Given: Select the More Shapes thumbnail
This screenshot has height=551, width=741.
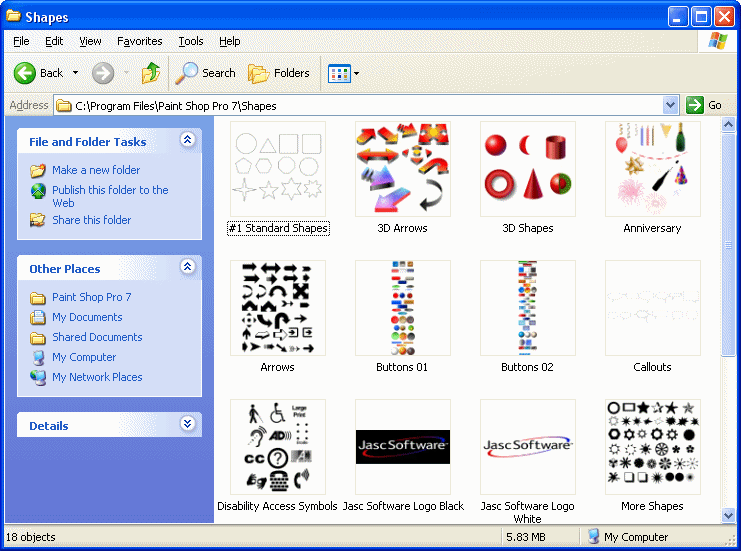Looking at the screenshot, I should [x=653, y=447].
